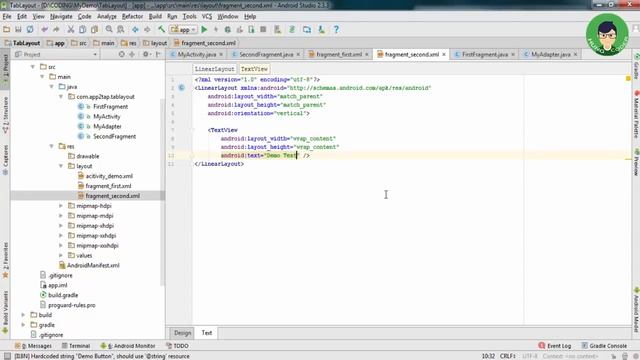The image size is (640, 360).
Task: Click the scroll-from-source target icon in Project panel
Action: (x=122, y=54)
